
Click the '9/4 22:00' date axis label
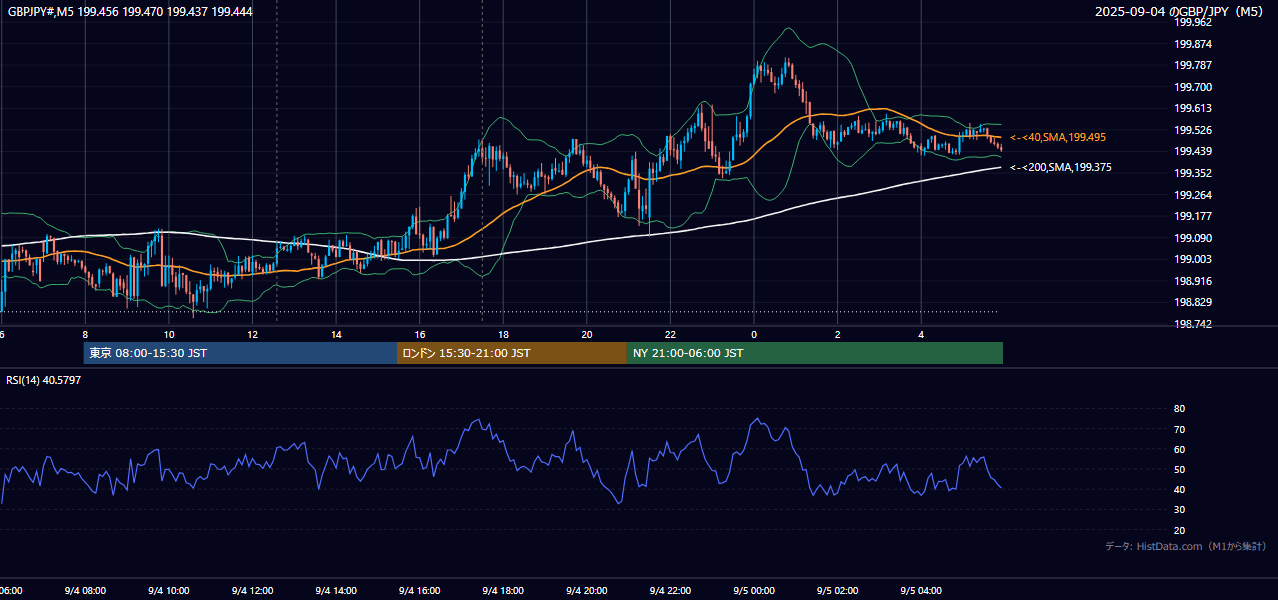pos(670,591)
